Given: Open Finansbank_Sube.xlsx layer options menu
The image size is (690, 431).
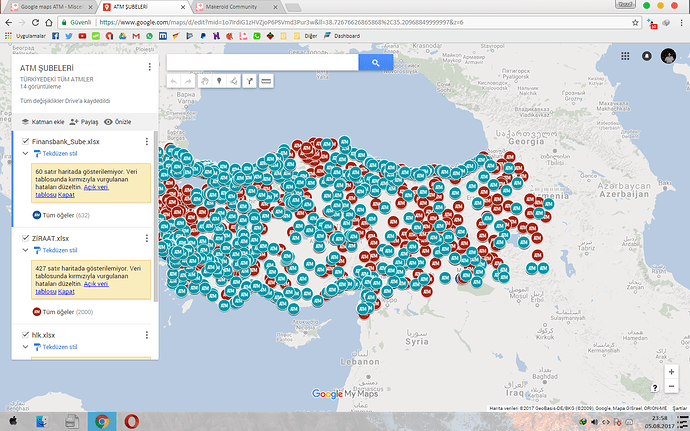Looking at the screenshot, I should (x=147, y=141).
